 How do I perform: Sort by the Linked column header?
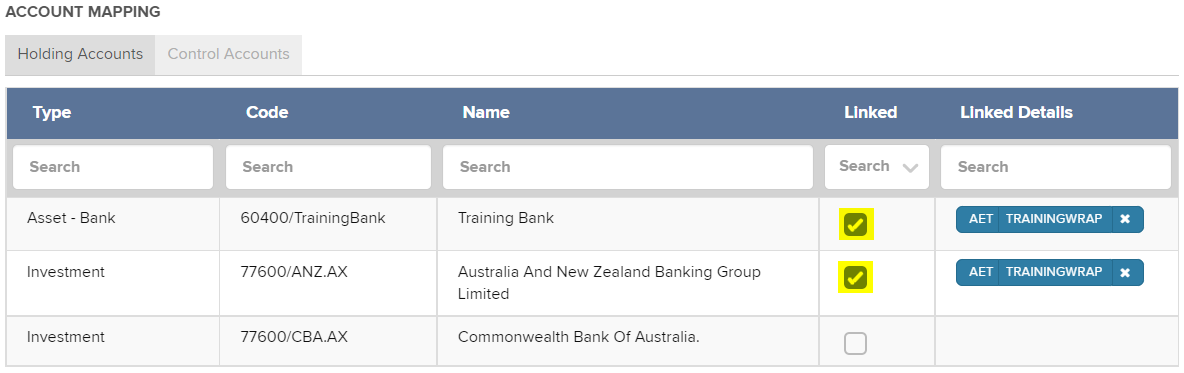(x=871, y=113)
